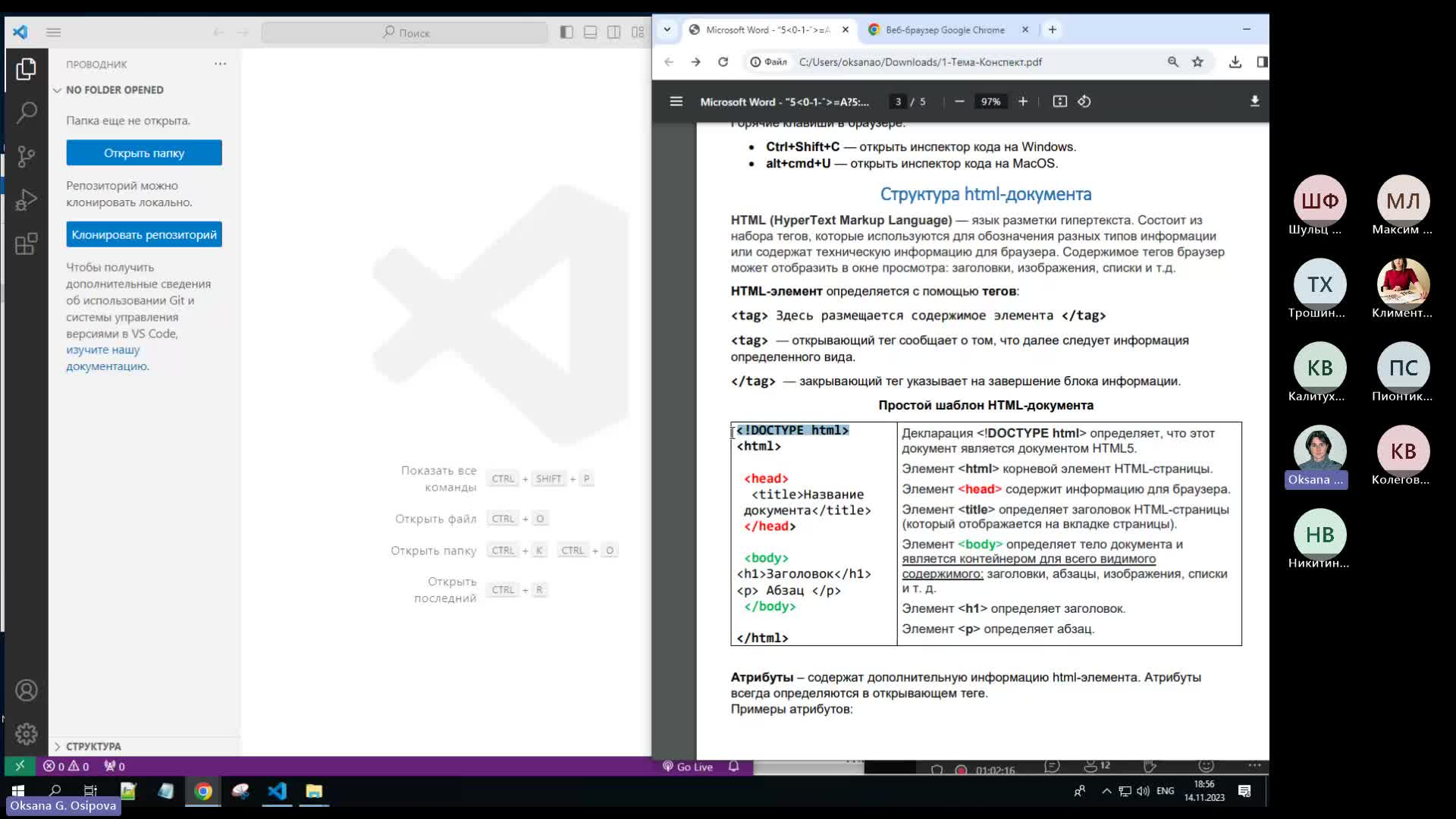Bookmark this page with the star icon
Image resolution: width=1456 pixels, height=819 pixels.
point(1197,62)
